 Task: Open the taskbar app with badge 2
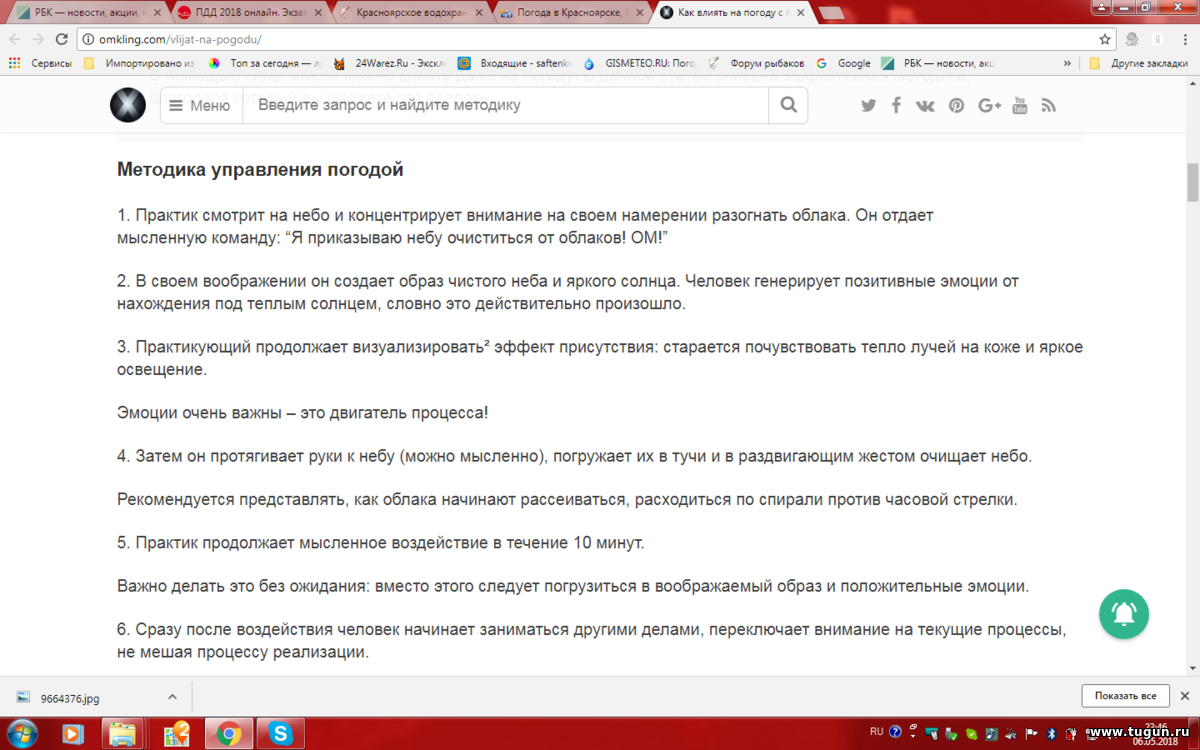[x=176, y=734]
